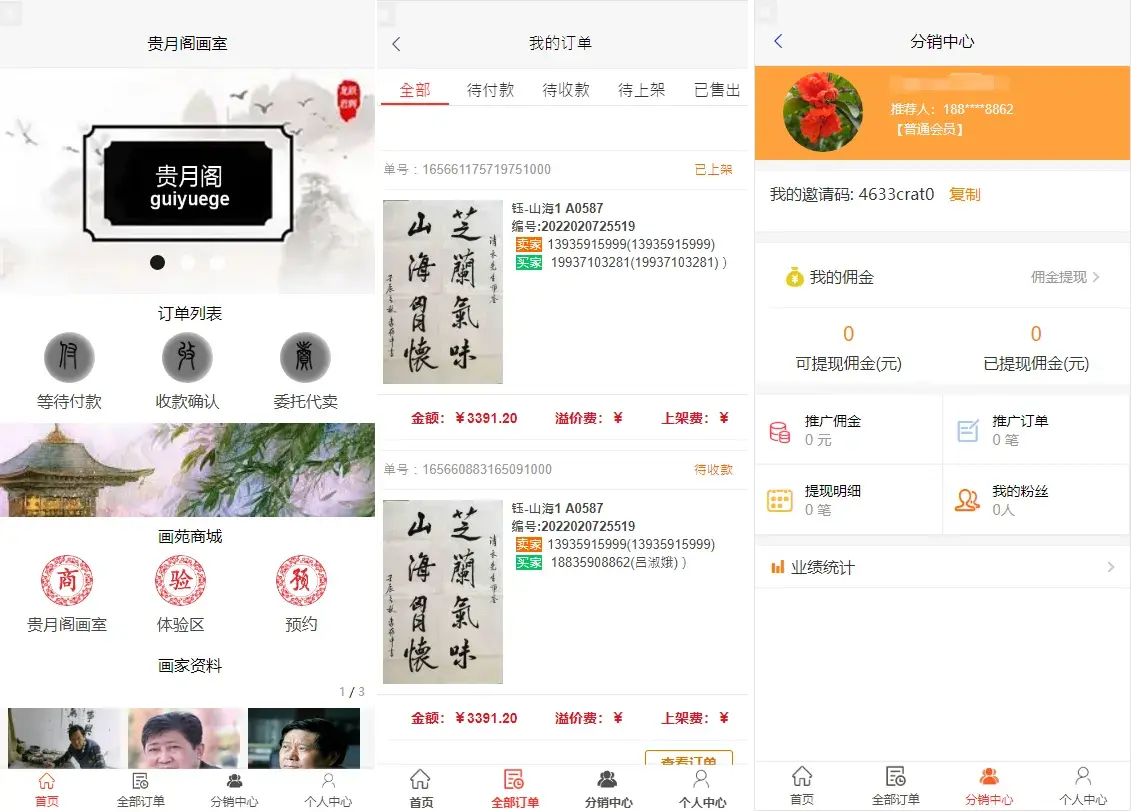Go back from 我的订单 page
Viewport: 1131px width, 812px height.
(x=396, y=44)
